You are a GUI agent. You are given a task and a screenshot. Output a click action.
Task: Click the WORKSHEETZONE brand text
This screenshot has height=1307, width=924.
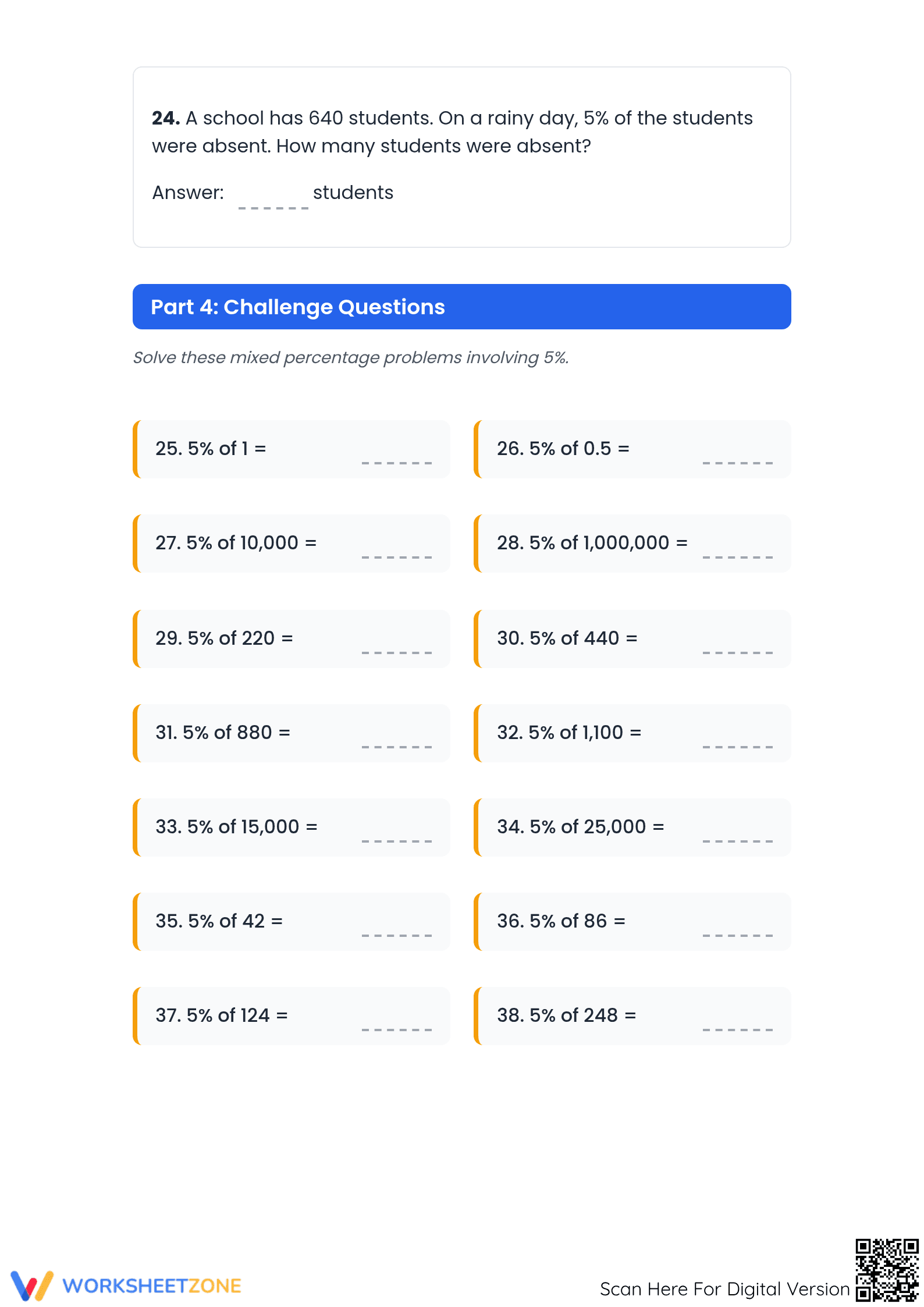click(152, 1286)
